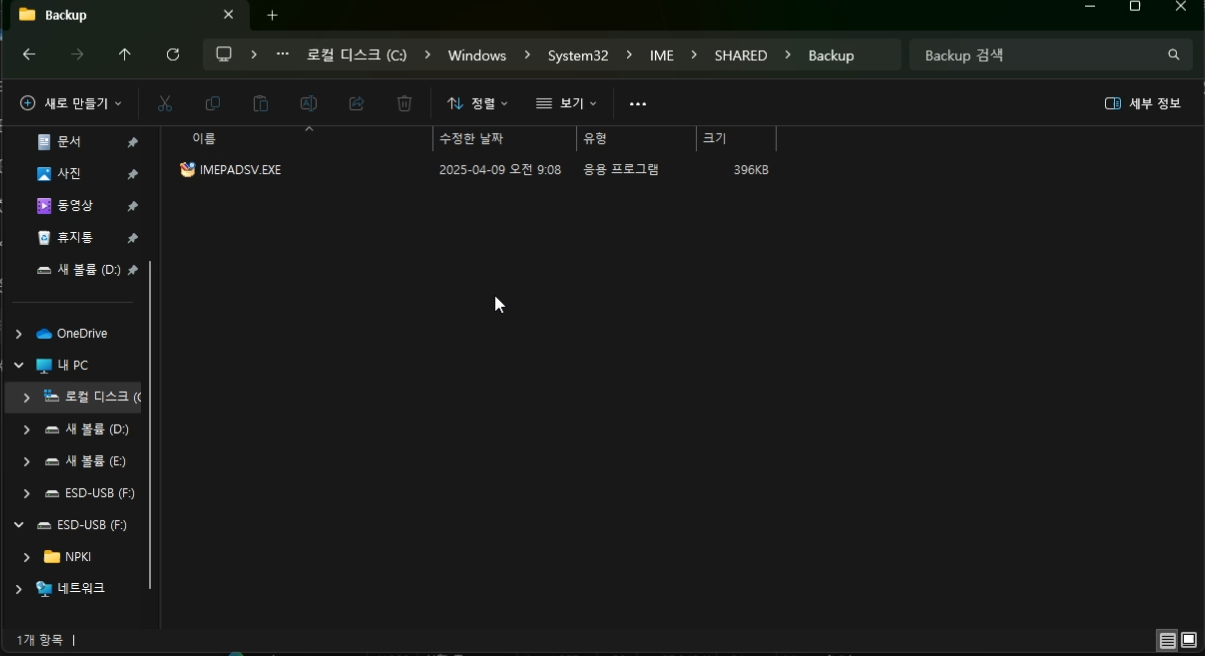The image size is (1205, 656).
Task: Toggle the 세부 정보 details pane
Action: tap(1143, 104)
